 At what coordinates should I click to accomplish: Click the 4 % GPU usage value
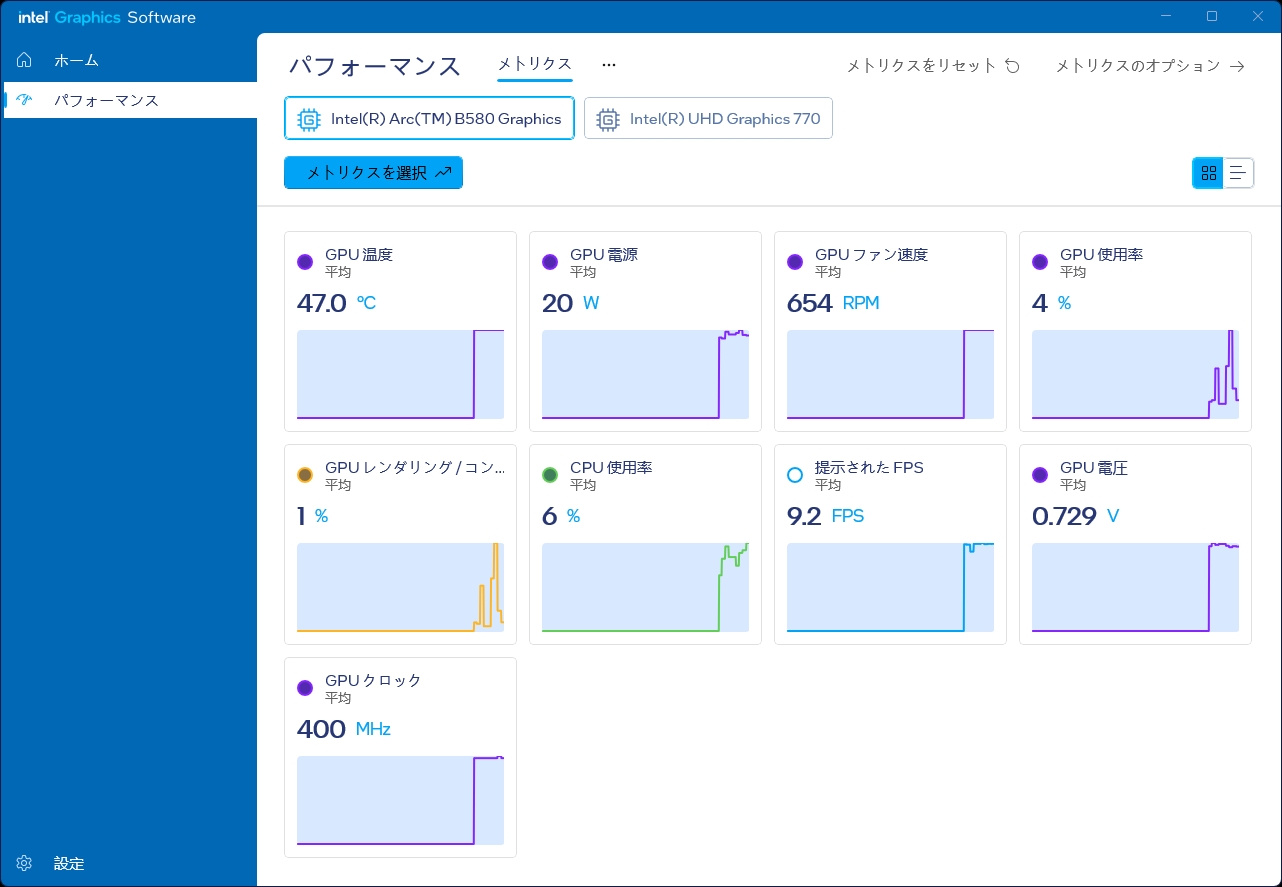coord(1051,303)
